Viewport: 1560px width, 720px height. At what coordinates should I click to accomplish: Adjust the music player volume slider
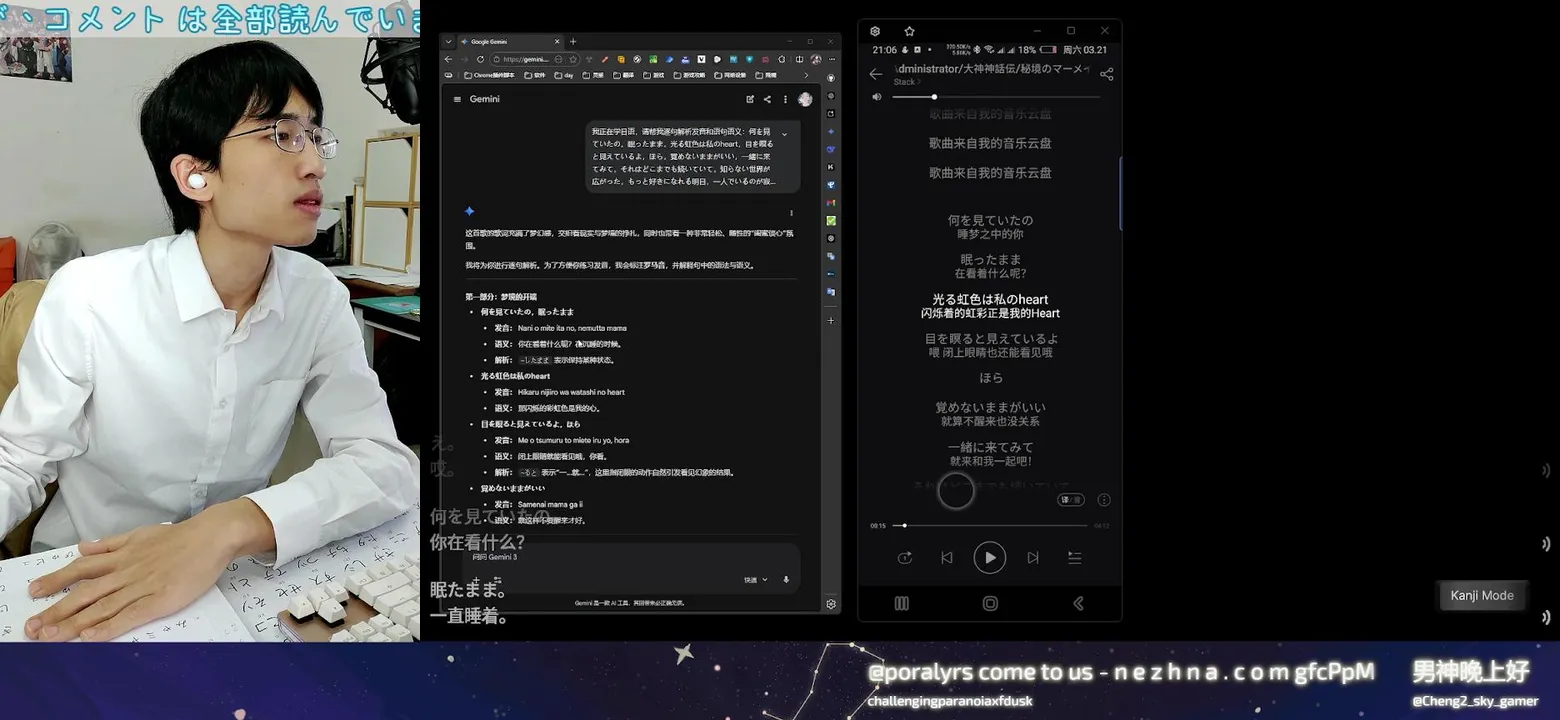996,97
